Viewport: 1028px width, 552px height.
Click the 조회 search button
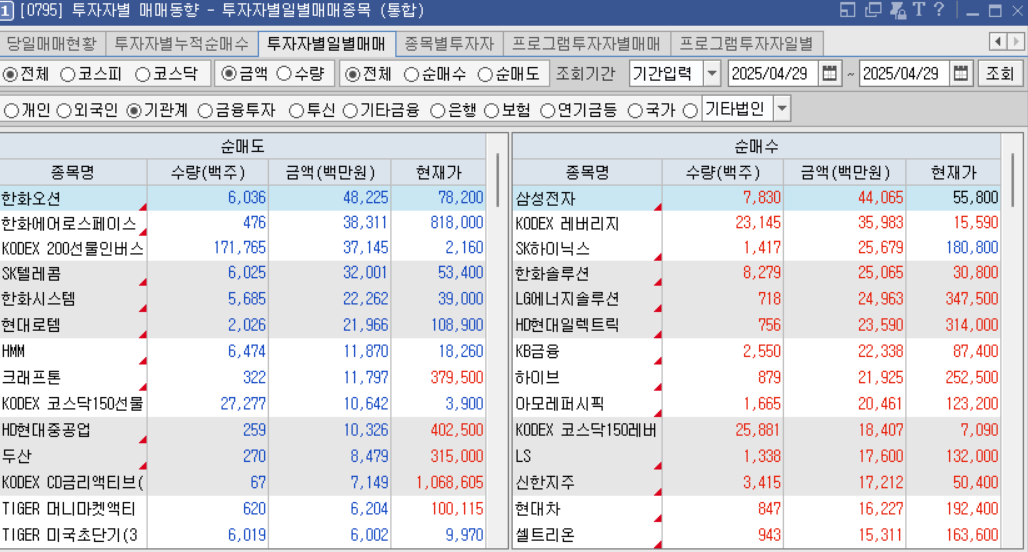[x=1000, y=73]
